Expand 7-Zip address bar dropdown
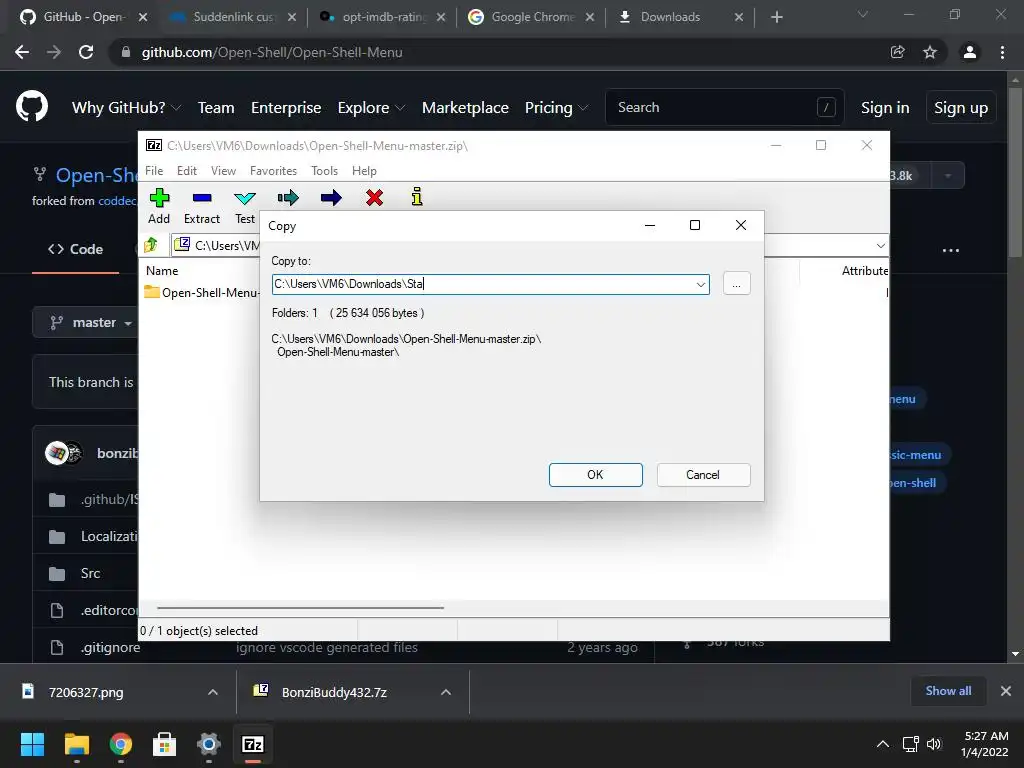Viewport: 1024px width, 768px height. click(880, 246)
